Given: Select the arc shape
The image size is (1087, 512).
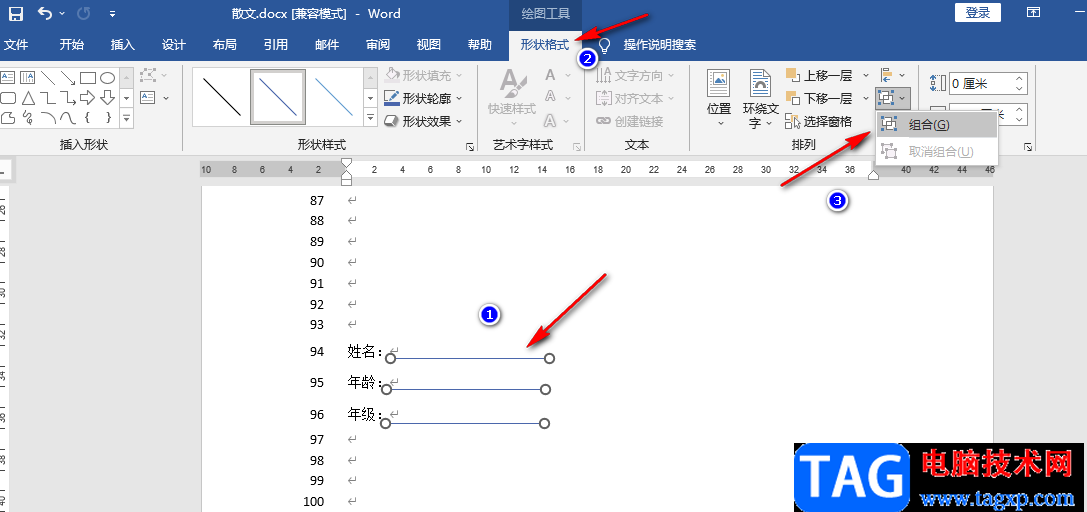Looking at the screenshot, I should [48, 116].
